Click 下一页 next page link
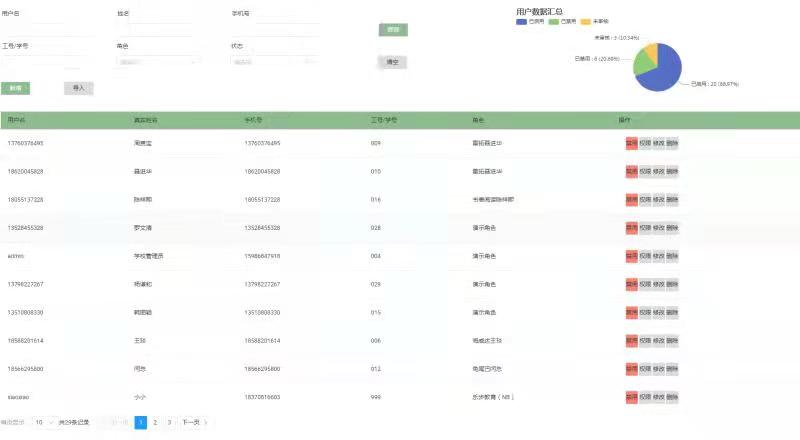 (x=192, y=423)
